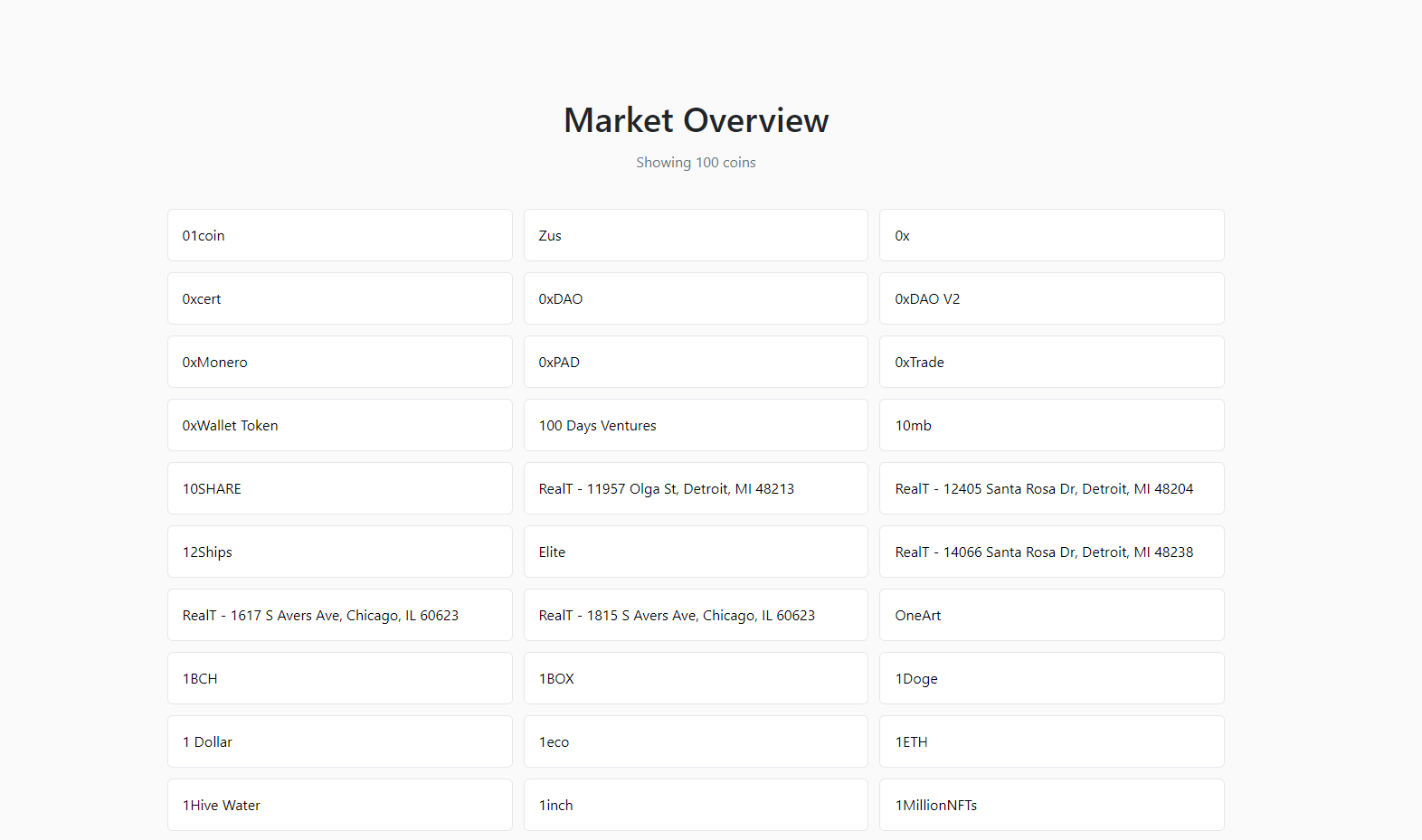
Task: Click the 1ETH card
Action: [1052, 741]
